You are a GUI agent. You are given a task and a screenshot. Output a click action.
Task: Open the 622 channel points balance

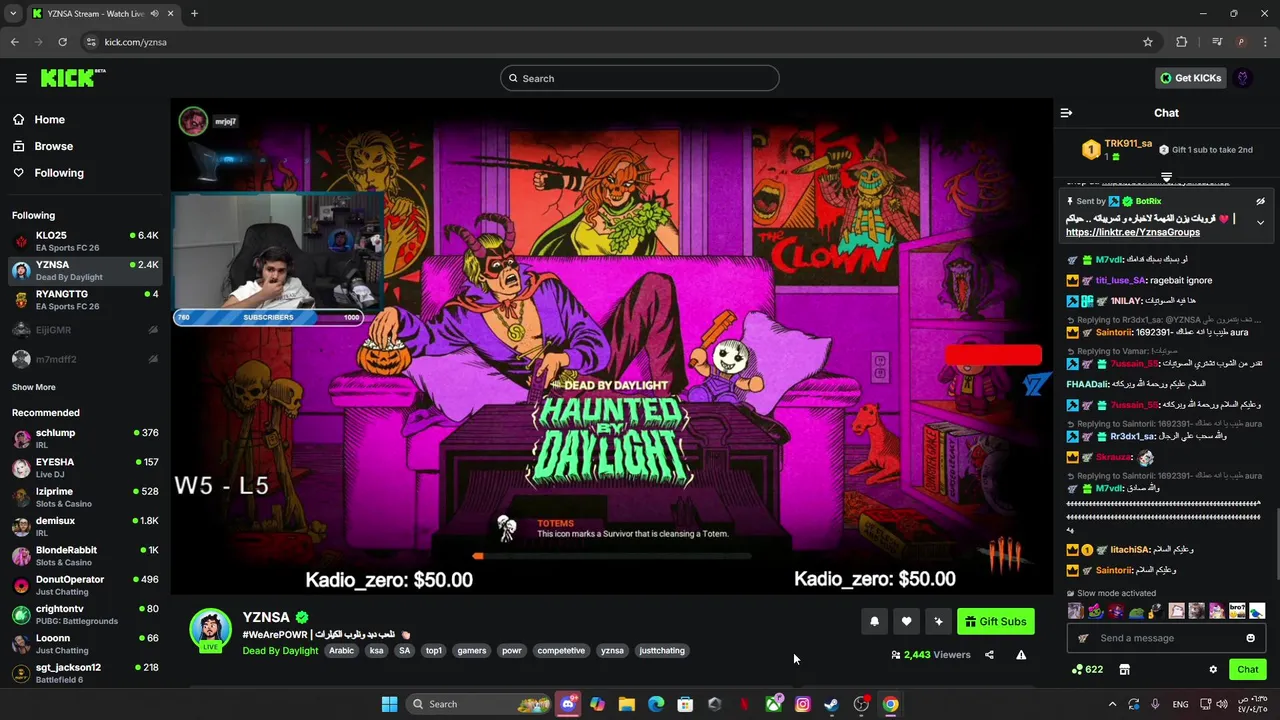[1087, 669]
